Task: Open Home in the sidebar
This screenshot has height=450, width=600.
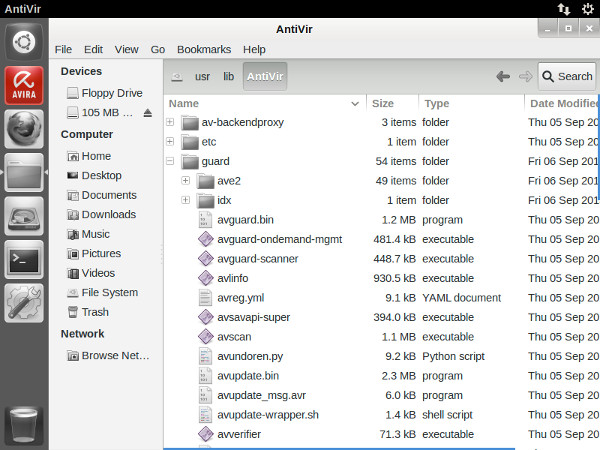Action: (89, 156)
